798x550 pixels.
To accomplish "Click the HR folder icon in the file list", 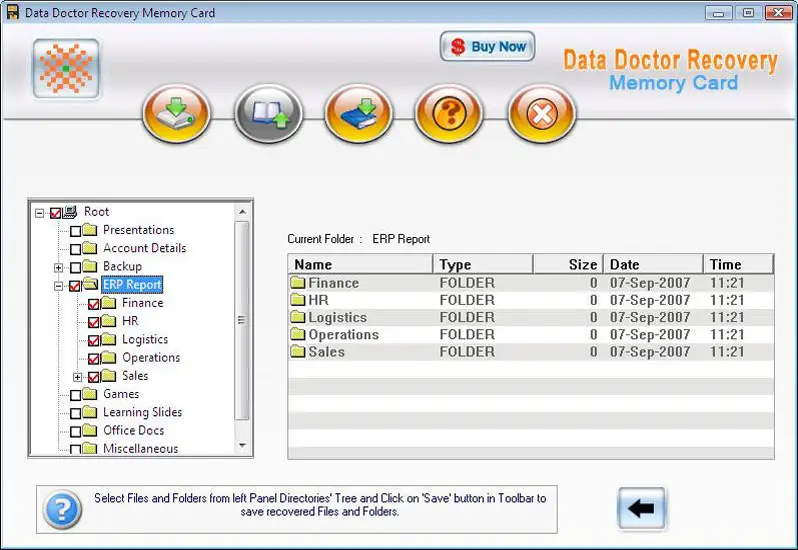I will [298, 300].
